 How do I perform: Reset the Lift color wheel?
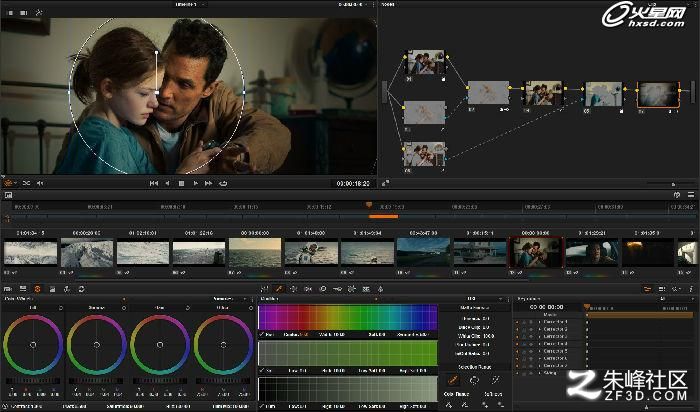tap(61, 308)
